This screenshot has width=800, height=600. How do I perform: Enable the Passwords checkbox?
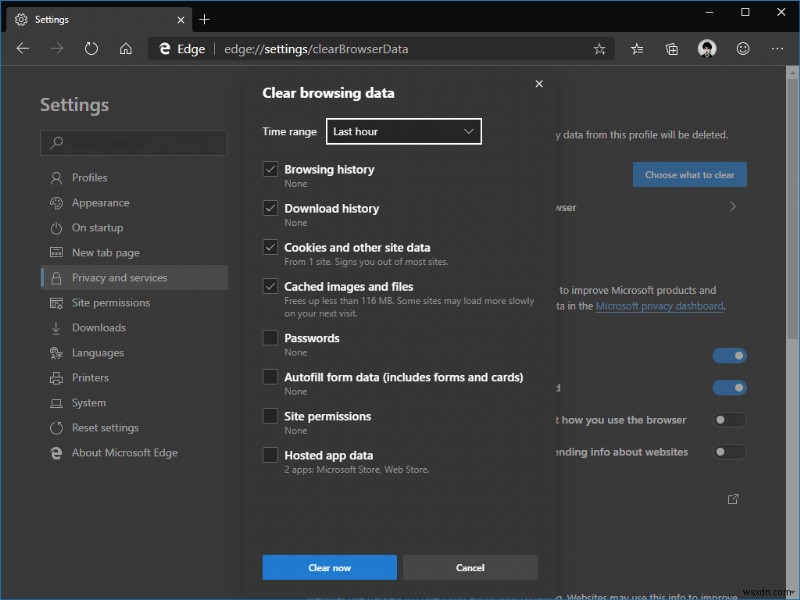[x=270, y=338]
